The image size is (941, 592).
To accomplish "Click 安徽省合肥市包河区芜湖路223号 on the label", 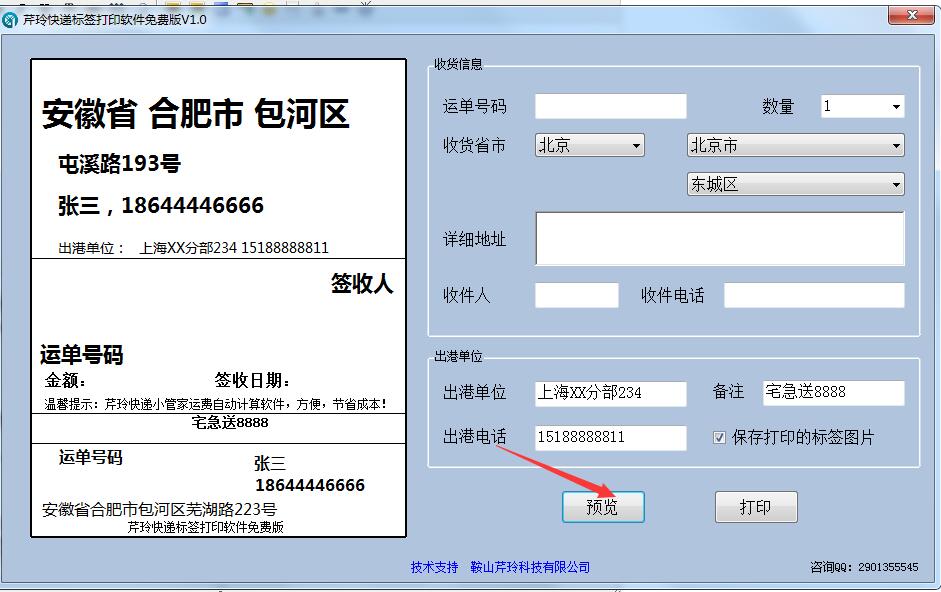I will [x=160, y=510].
